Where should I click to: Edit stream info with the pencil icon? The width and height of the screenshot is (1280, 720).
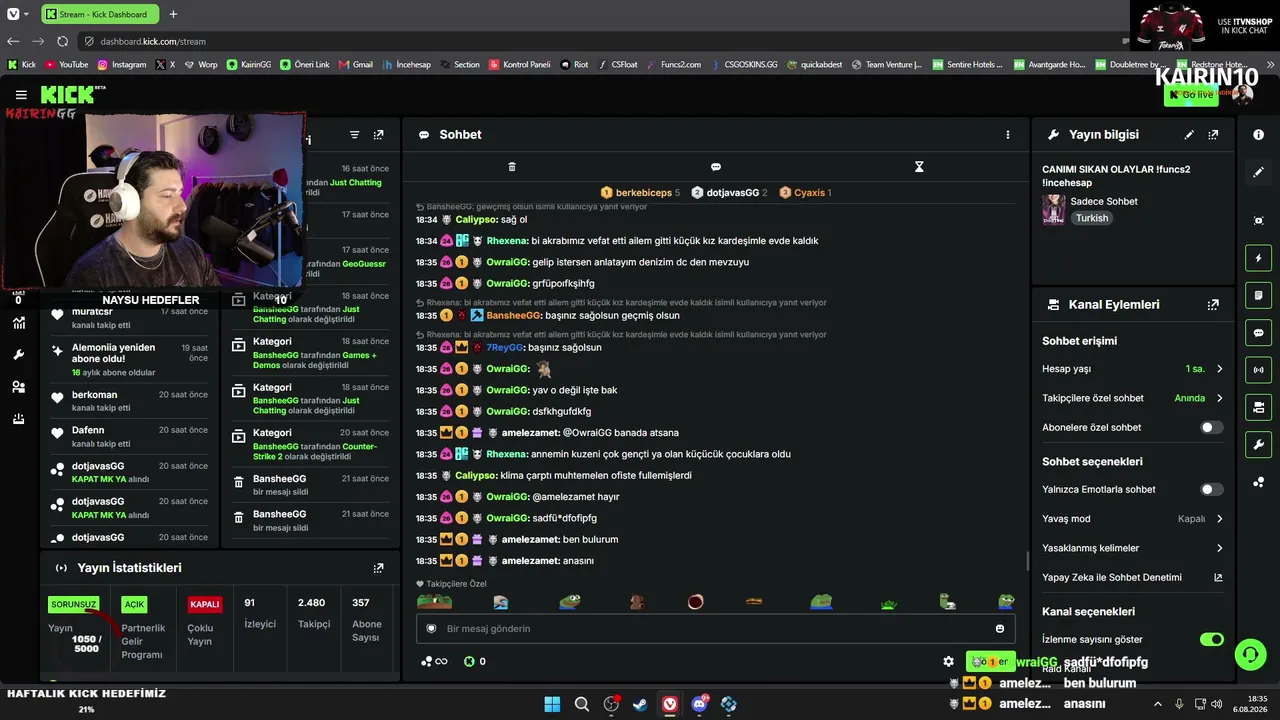pyautogui.click(x=1189, y=135)
